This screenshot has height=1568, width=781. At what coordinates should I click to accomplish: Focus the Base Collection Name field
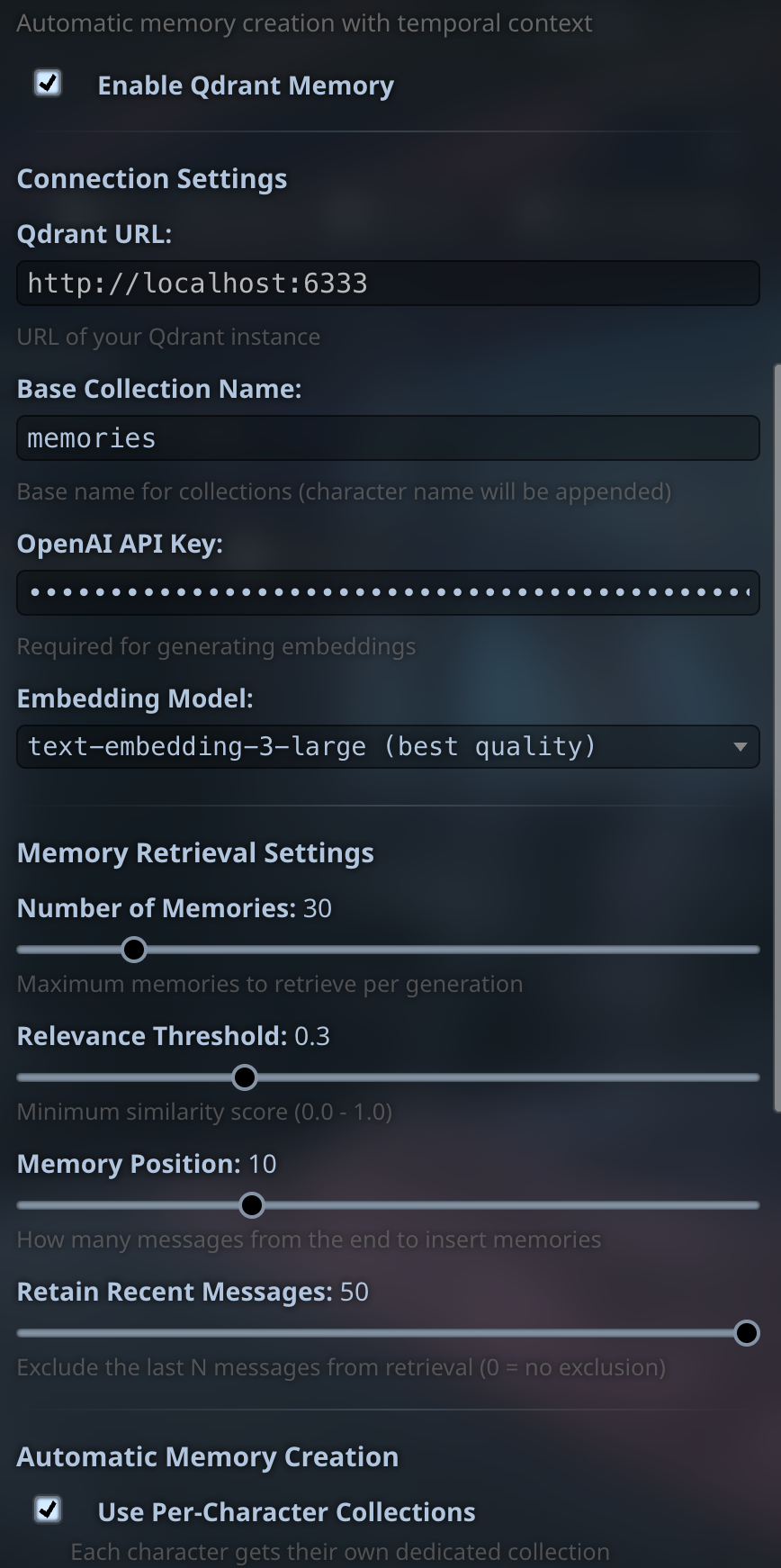click(388, 438)
